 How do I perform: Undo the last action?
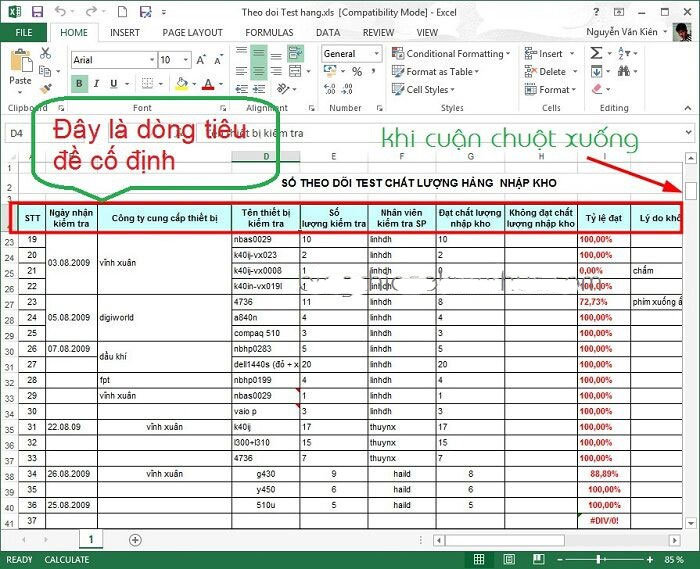(61, 12)
